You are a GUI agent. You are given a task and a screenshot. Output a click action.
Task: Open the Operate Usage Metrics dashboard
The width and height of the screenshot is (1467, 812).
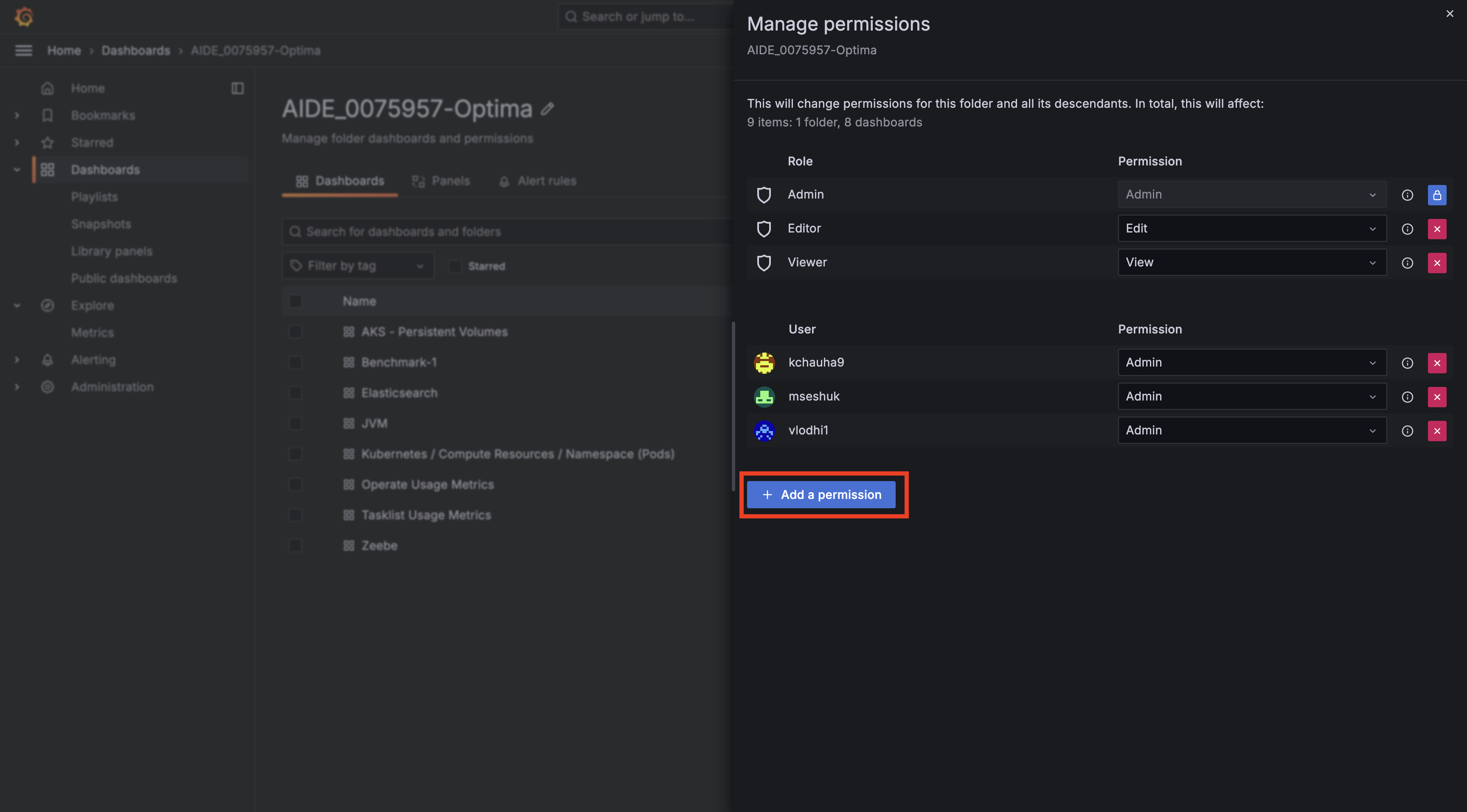click(x=427, y=485)
